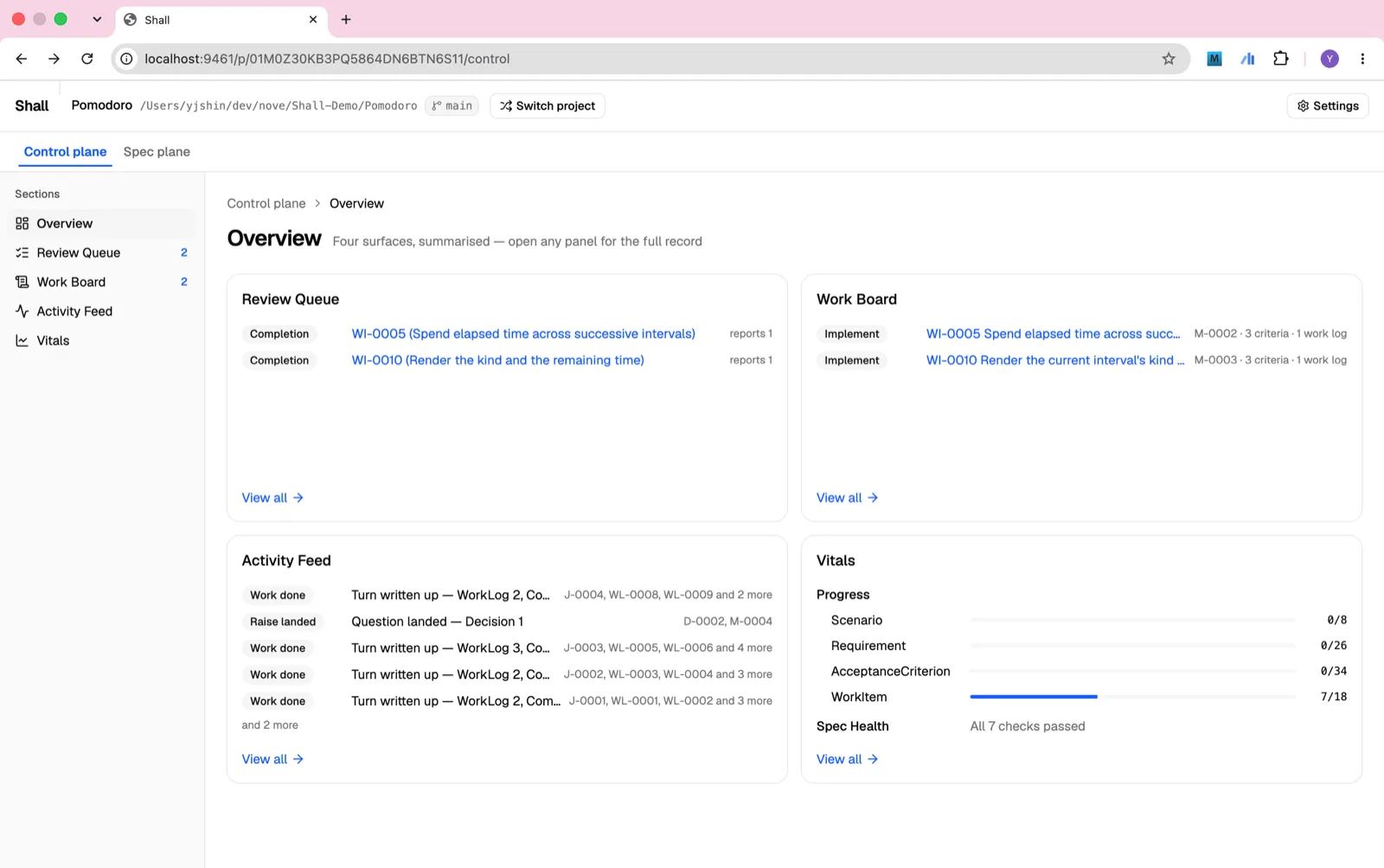Click 'All 7 checks passed' status
The height and width of the screenshot is (868, 1384).
(x=1028, y=726)
